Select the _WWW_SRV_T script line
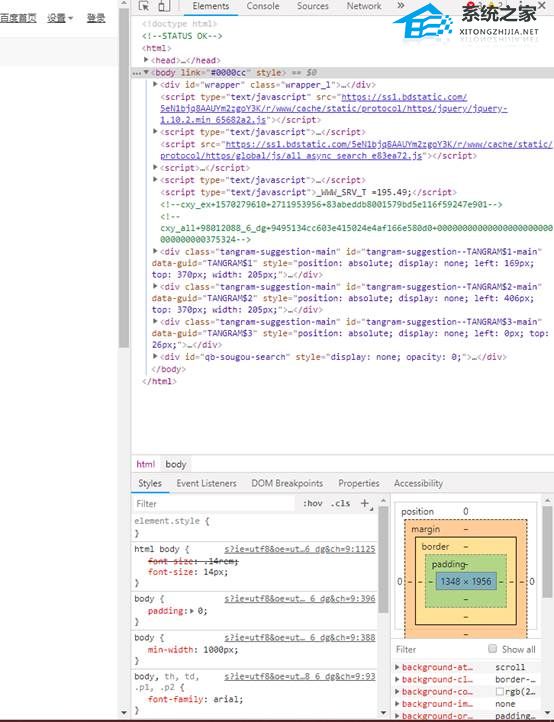 pyautogui.click(x=309, y=192)
